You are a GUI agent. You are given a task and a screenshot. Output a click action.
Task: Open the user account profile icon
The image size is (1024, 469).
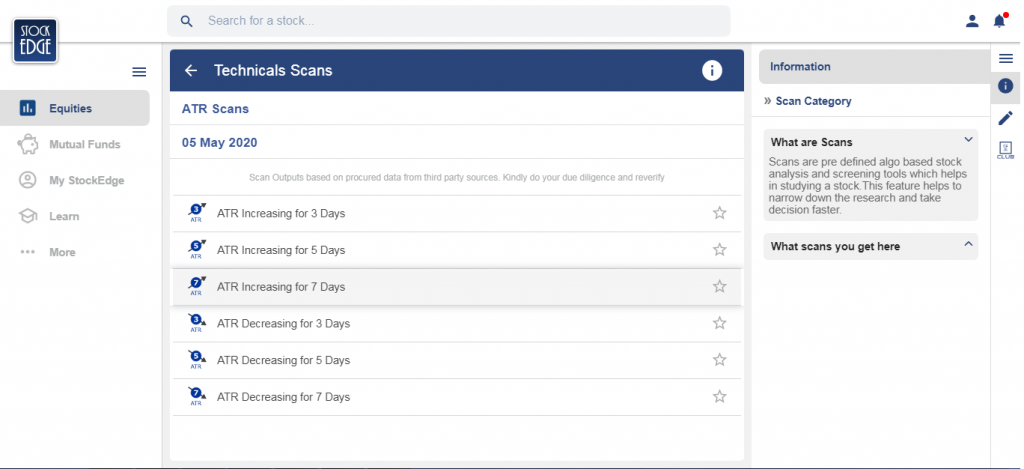[972, 21]
